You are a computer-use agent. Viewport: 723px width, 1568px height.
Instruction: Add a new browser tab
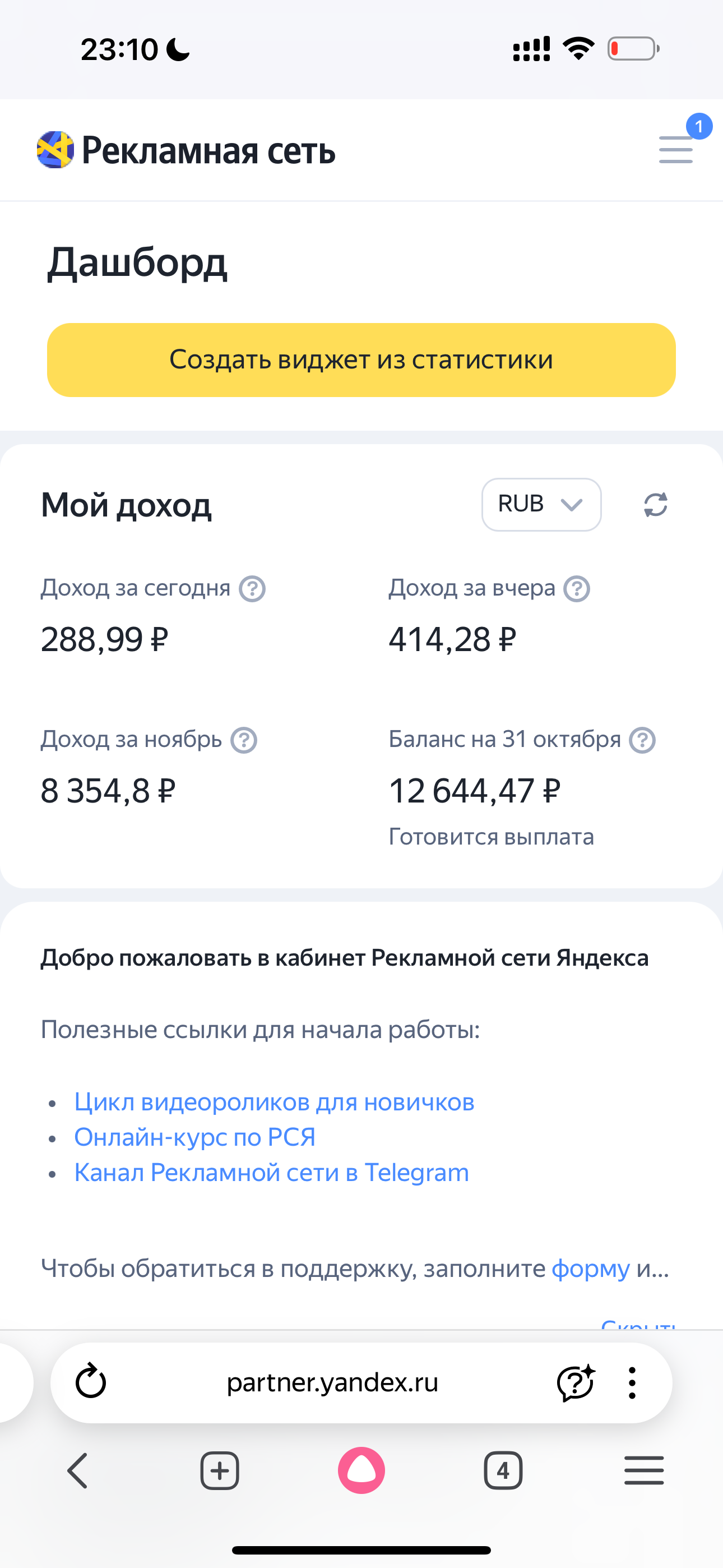(x=220, y=1470)
